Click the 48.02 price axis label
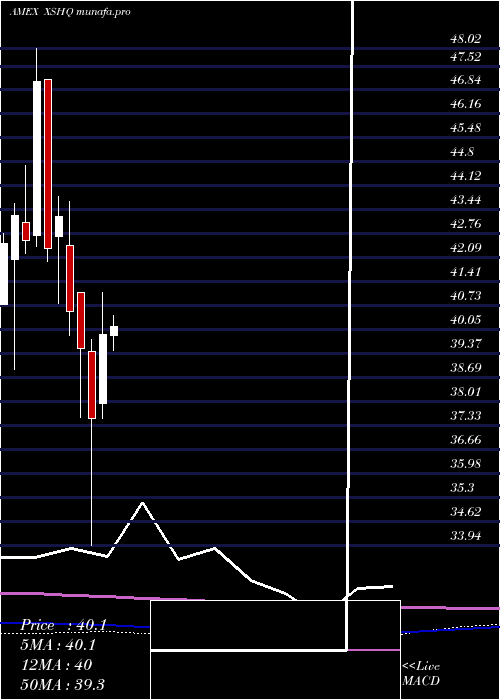Viewport: 500px width, 700px height. pos(466,39)
